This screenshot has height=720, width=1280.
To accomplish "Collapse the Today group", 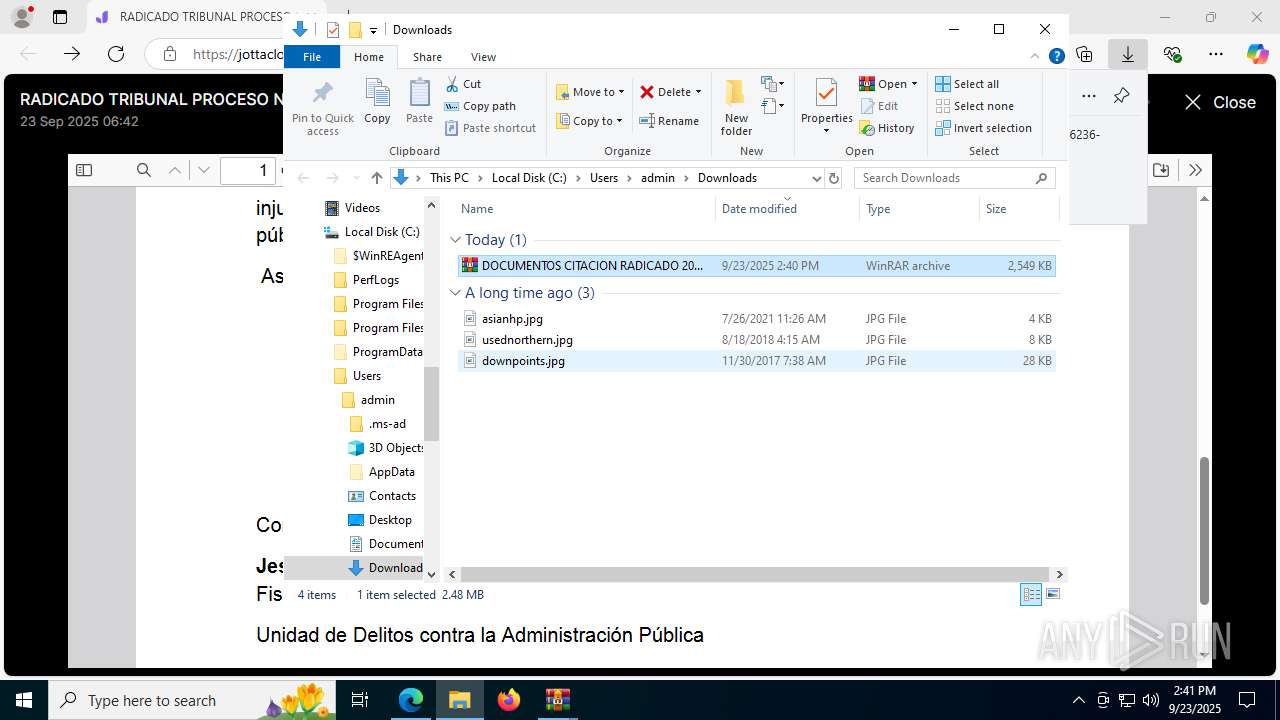I will pyautogui.click(x=456, y=240).
